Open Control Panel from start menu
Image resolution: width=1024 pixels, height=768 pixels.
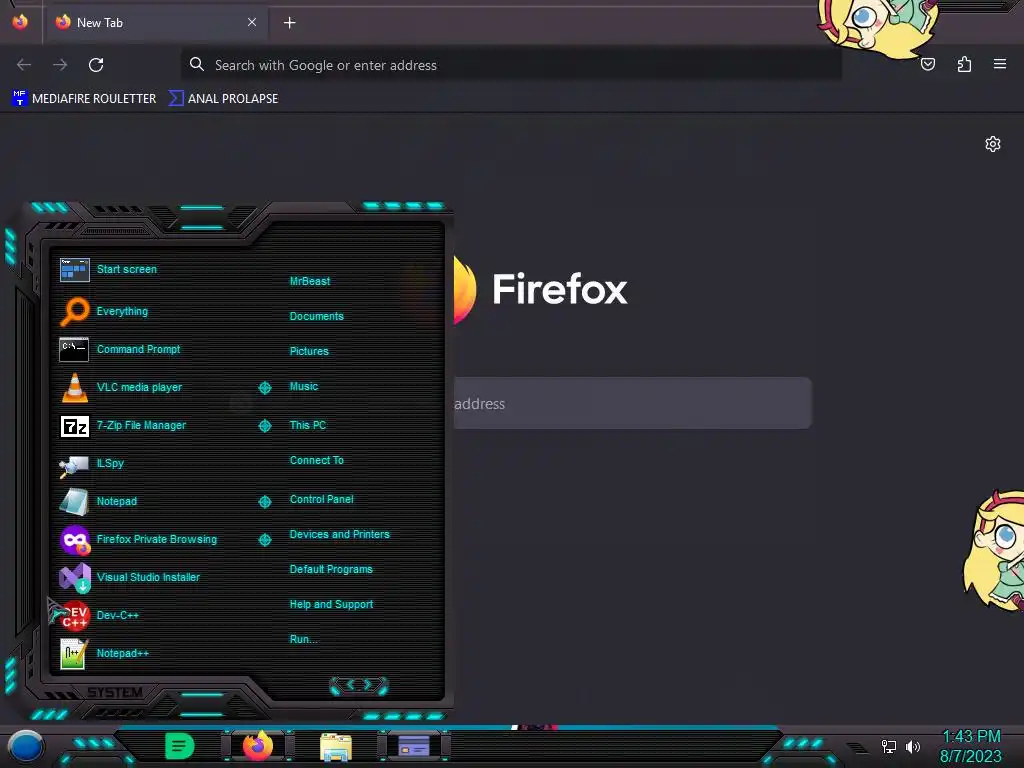tap(321, 499)
